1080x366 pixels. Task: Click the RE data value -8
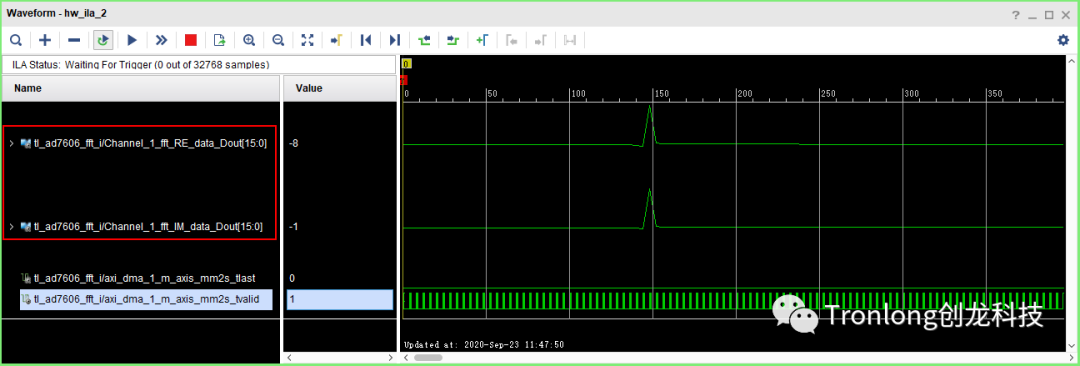pos(293,143)
